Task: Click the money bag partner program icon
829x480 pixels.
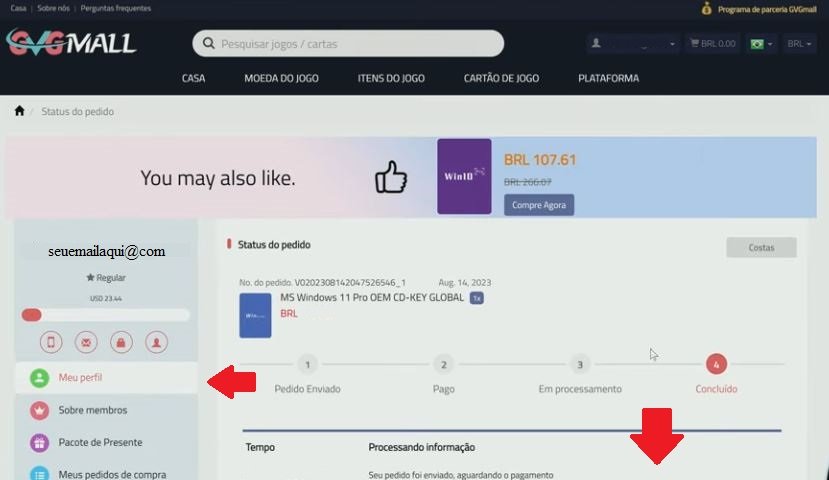Action: tap(706, 8)
